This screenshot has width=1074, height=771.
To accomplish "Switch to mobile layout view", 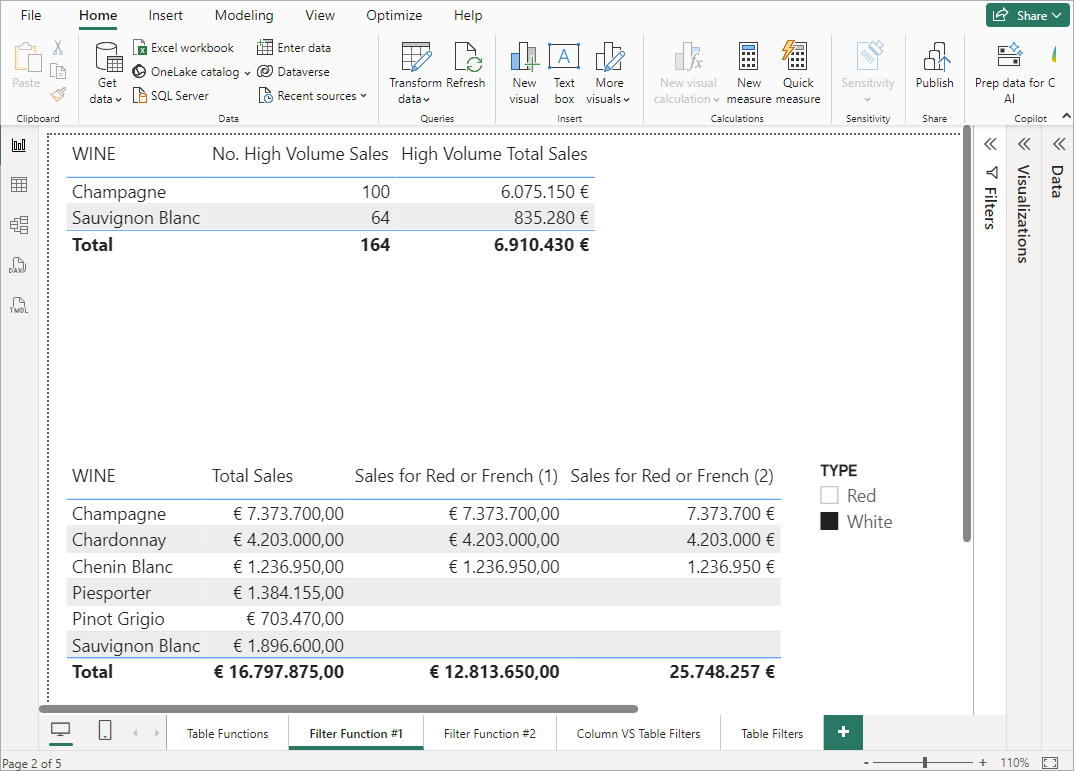I will 105,732.
